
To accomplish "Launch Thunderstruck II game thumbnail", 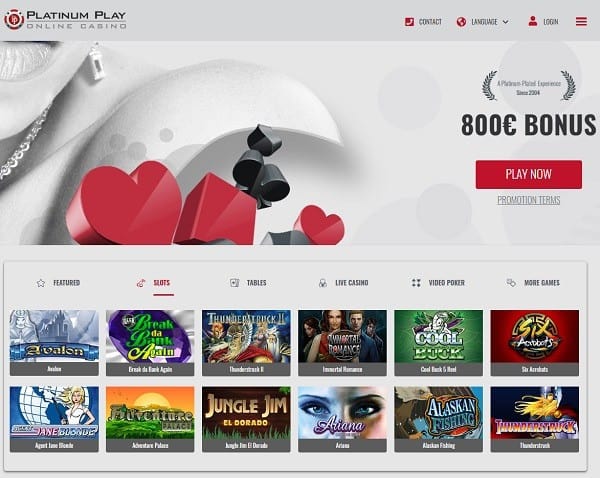I will (246, 343).
